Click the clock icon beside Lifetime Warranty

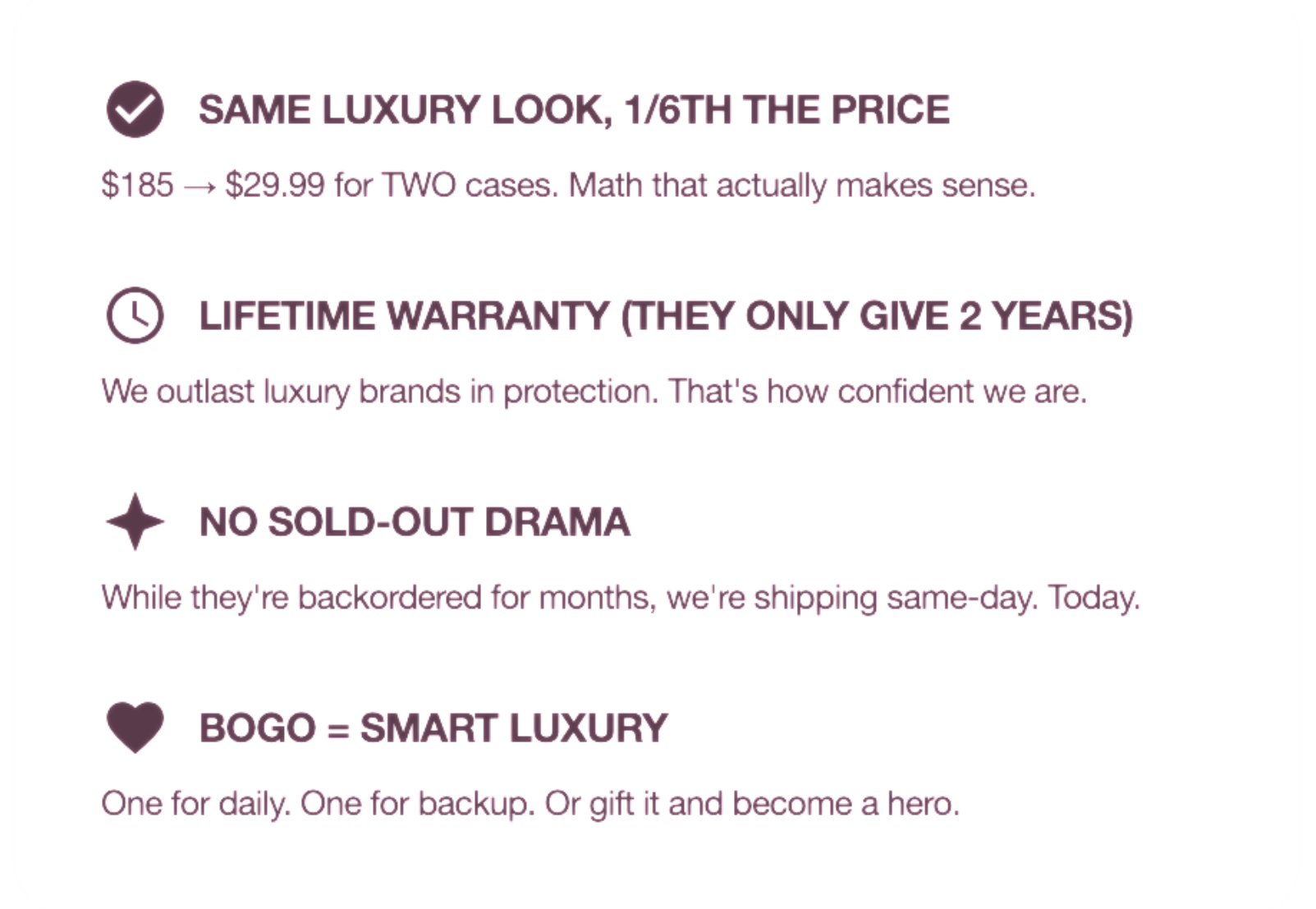tap(135, 315)
